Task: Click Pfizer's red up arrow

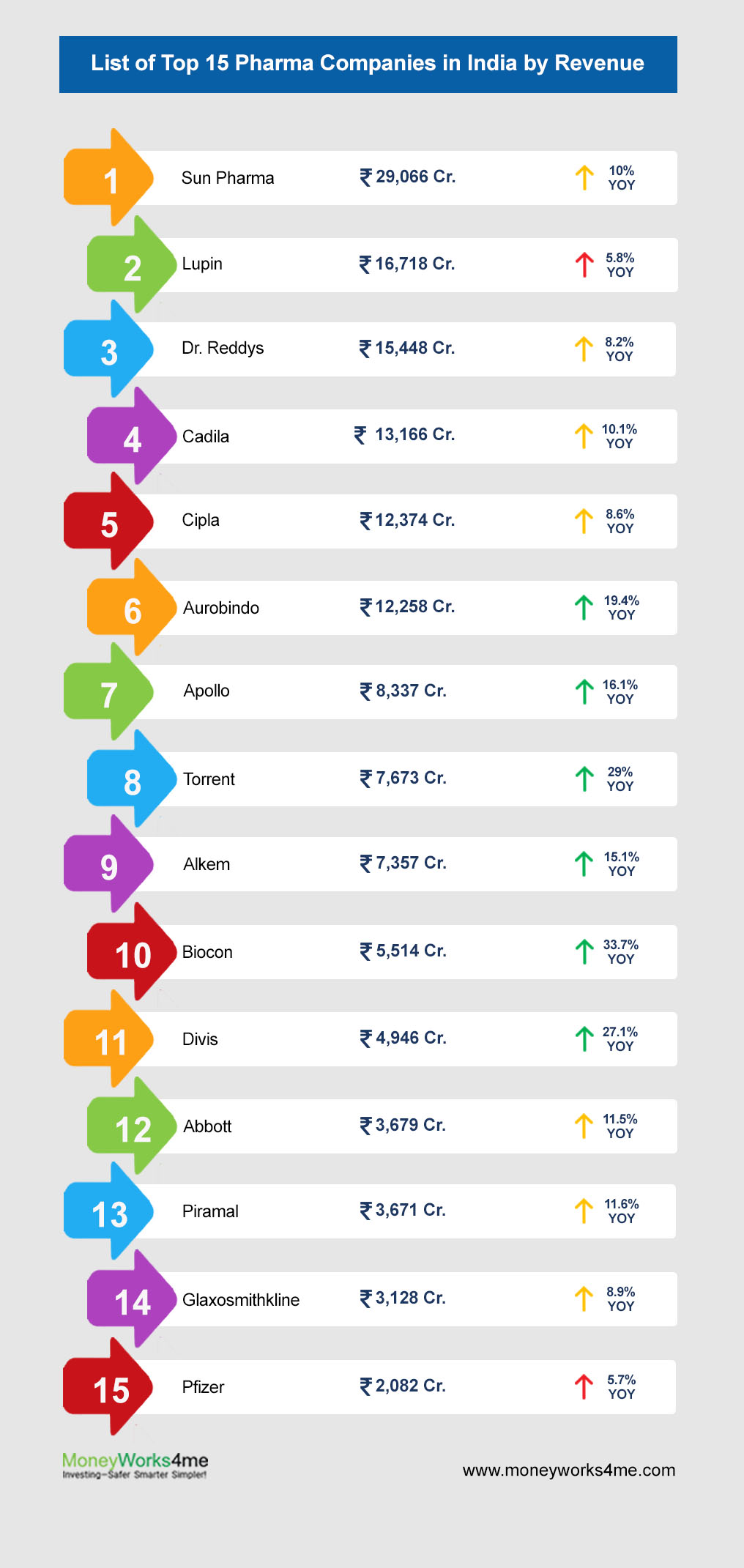Action: pos(584,1386)
